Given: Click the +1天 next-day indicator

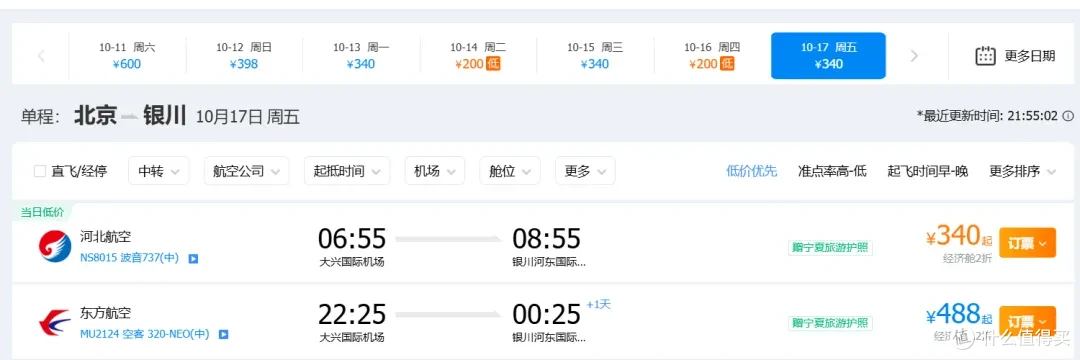Looking at the screenshot, I should click(x=599, y=304).
